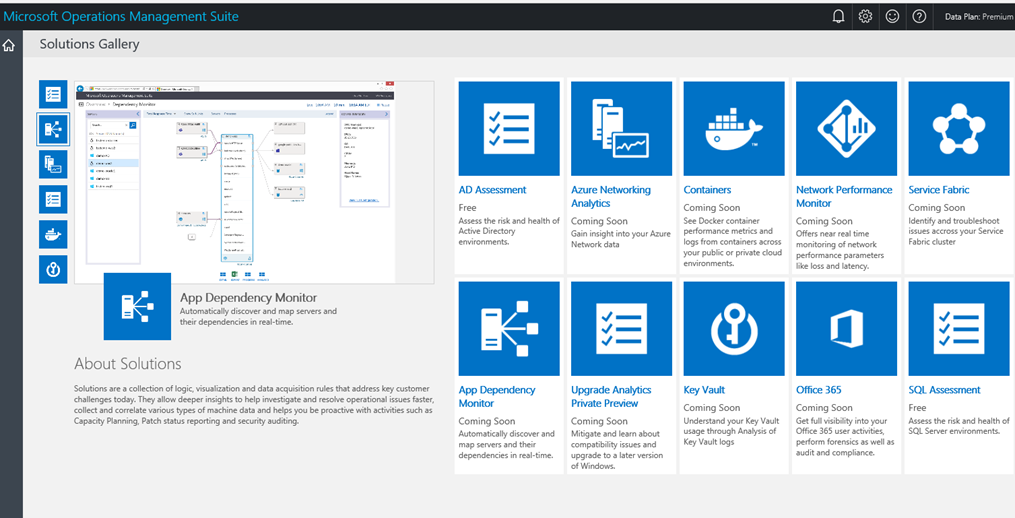
Task: Select first checklist icon in the carousel sidebar
Action: (53, 95)
